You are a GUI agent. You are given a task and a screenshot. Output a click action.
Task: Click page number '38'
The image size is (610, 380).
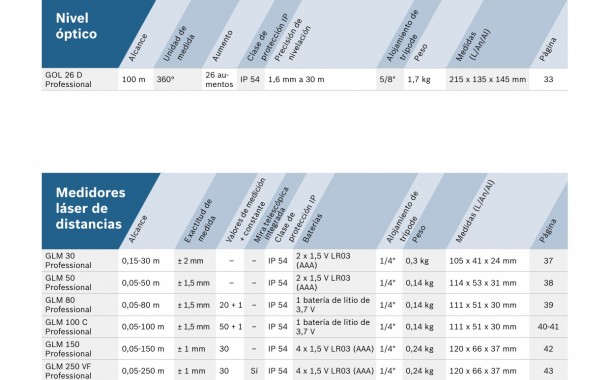click(548, 283)
